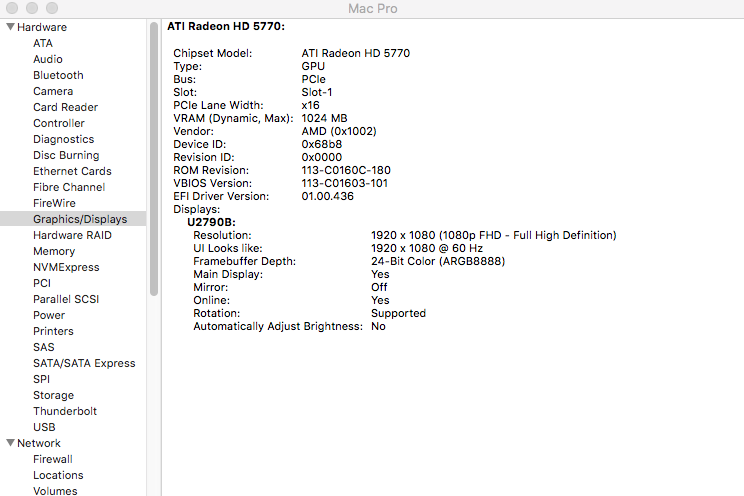Click the Resolution value 1920 x 1080 FHD
744x496 pixels.
(x=493, y=235)
